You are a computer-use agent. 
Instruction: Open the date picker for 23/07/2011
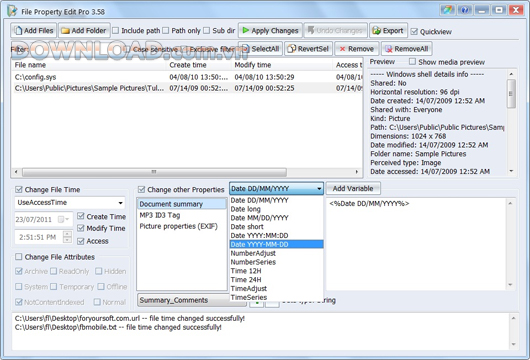(63, 219)
